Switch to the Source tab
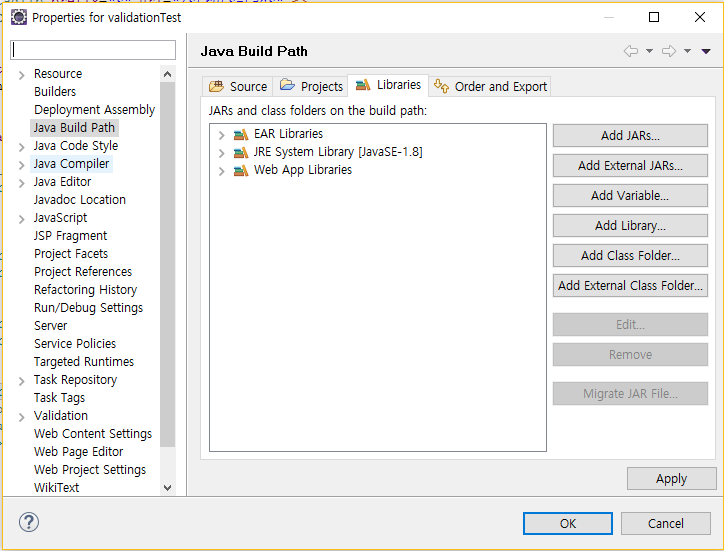The image size is (724, 551). pos(238,86)
